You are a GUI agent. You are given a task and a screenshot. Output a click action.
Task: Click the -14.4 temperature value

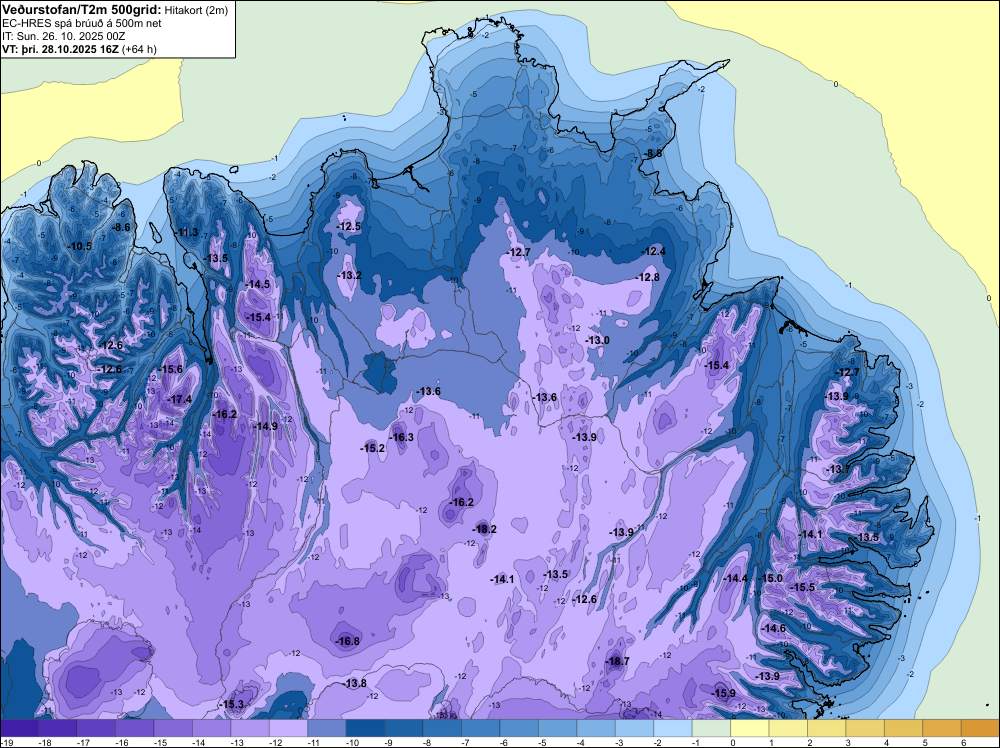click(x=736, y=578)
